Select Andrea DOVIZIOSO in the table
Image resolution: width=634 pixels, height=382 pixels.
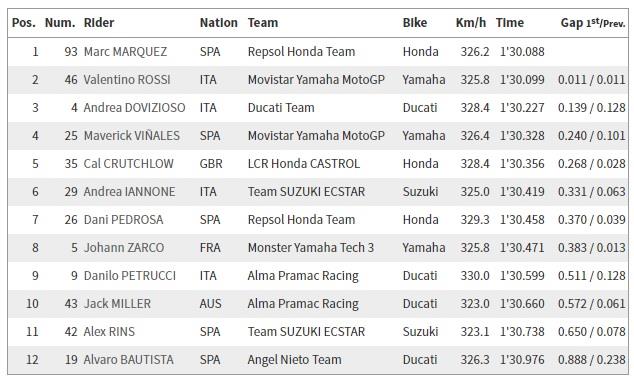coord(134,108)
